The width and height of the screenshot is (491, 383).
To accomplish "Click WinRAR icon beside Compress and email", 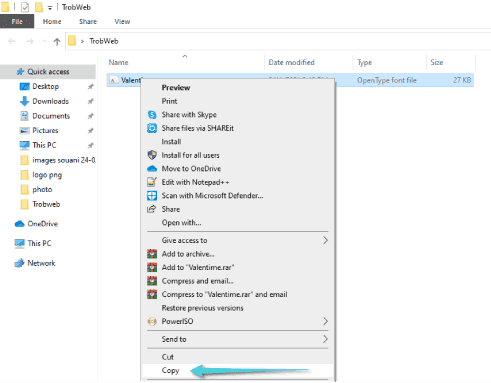I will 152,281.
